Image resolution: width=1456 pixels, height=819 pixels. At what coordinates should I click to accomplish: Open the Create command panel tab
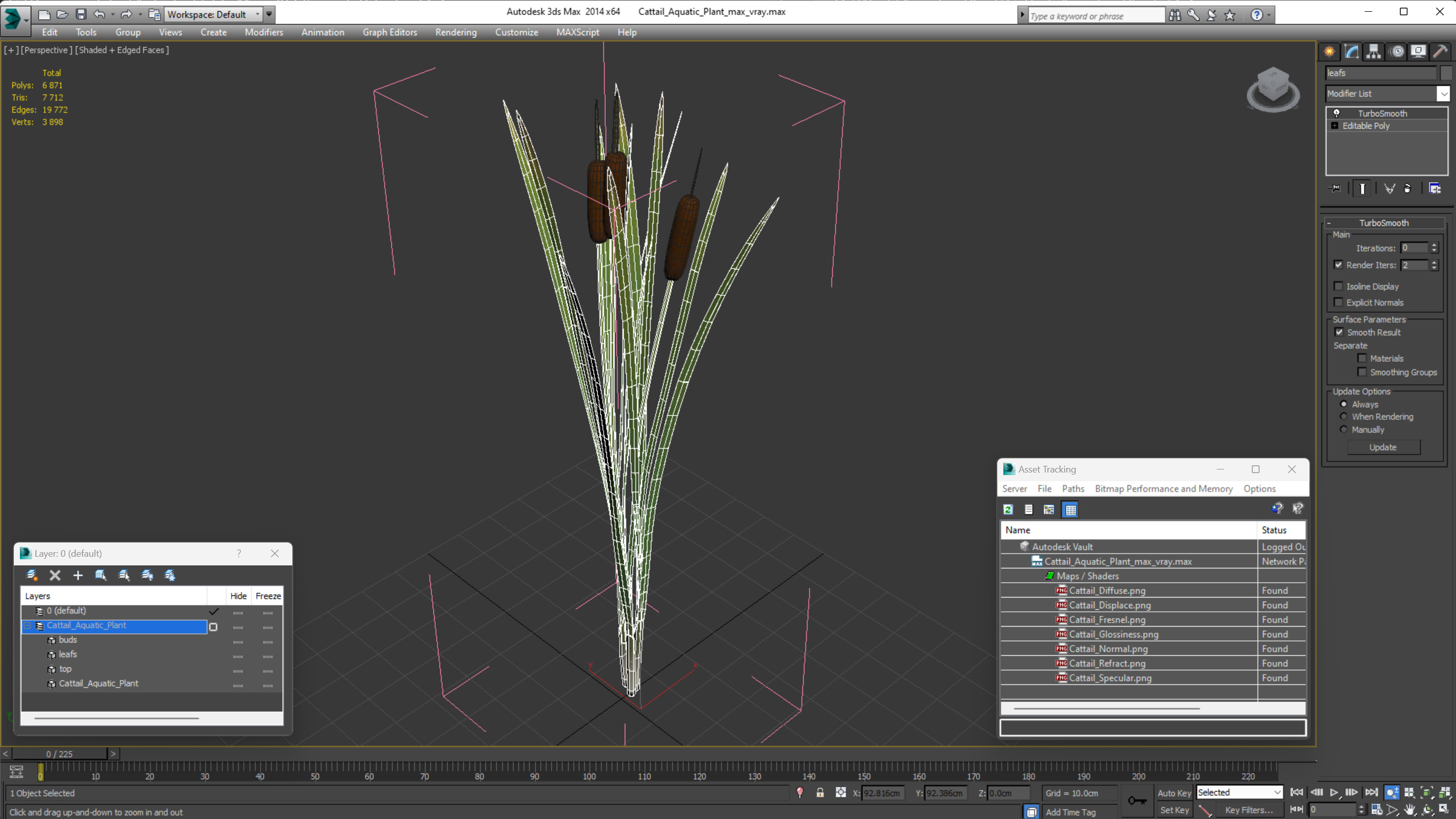(x=1329, y=52)
